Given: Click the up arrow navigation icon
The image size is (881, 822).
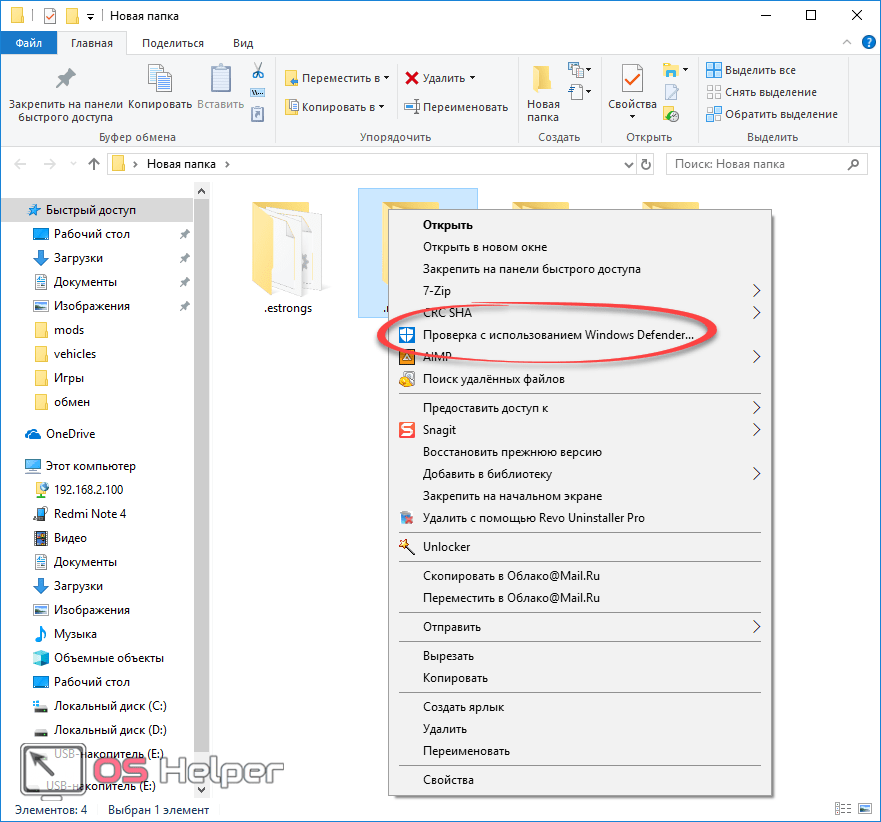Looking at the screenshot, I should (94, 164).
